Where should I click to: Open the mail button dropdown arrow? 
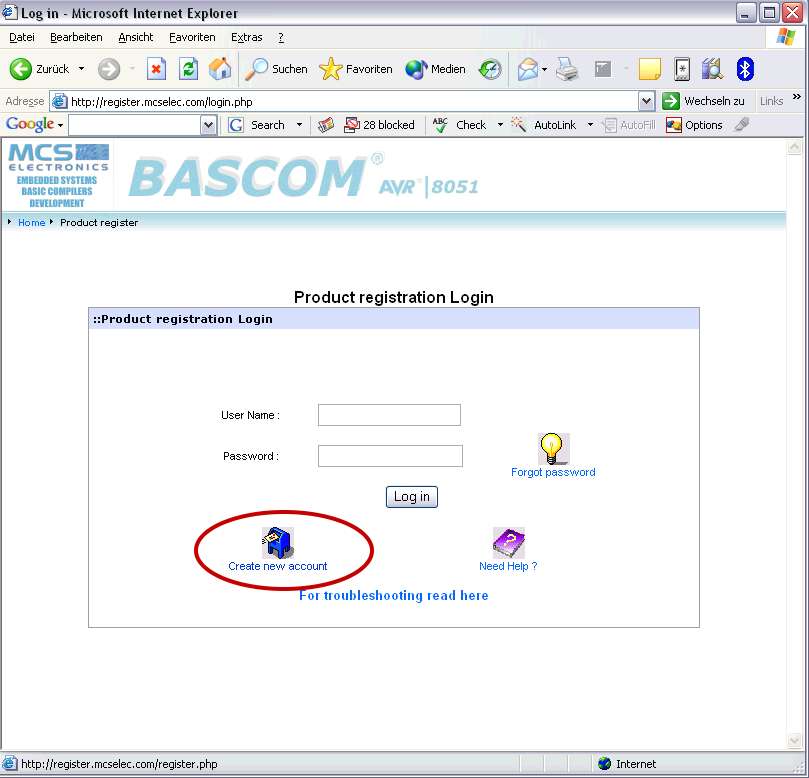[544, 69]
